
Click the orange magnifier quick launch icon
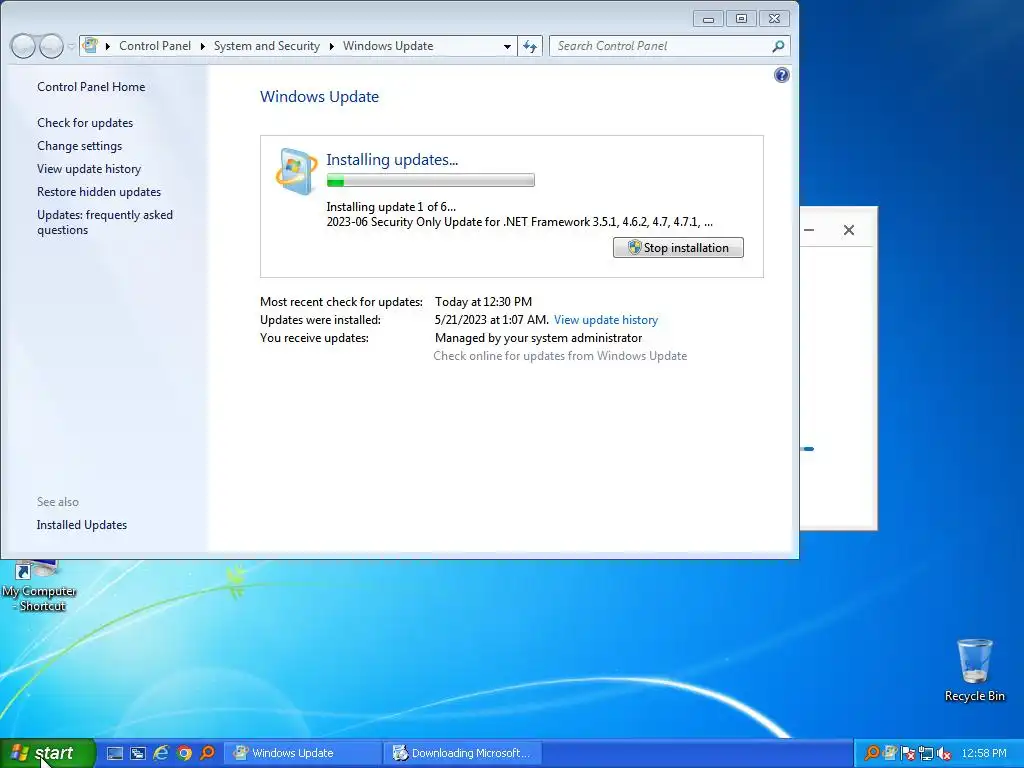pyautogui.click(x=208, y=753)
